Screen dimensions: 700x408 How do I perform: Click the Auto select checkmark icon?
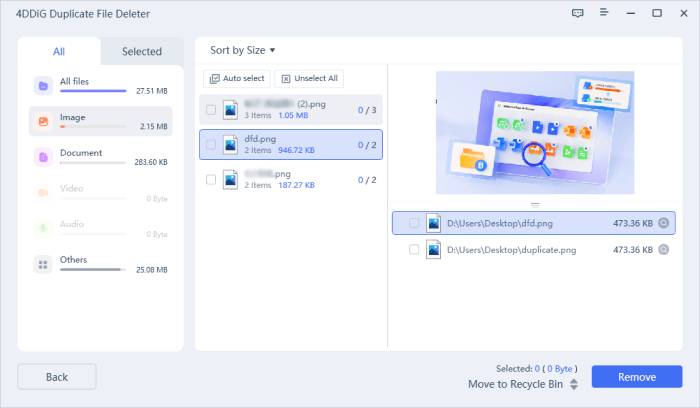pyautogui.click(x=215, y=79)
